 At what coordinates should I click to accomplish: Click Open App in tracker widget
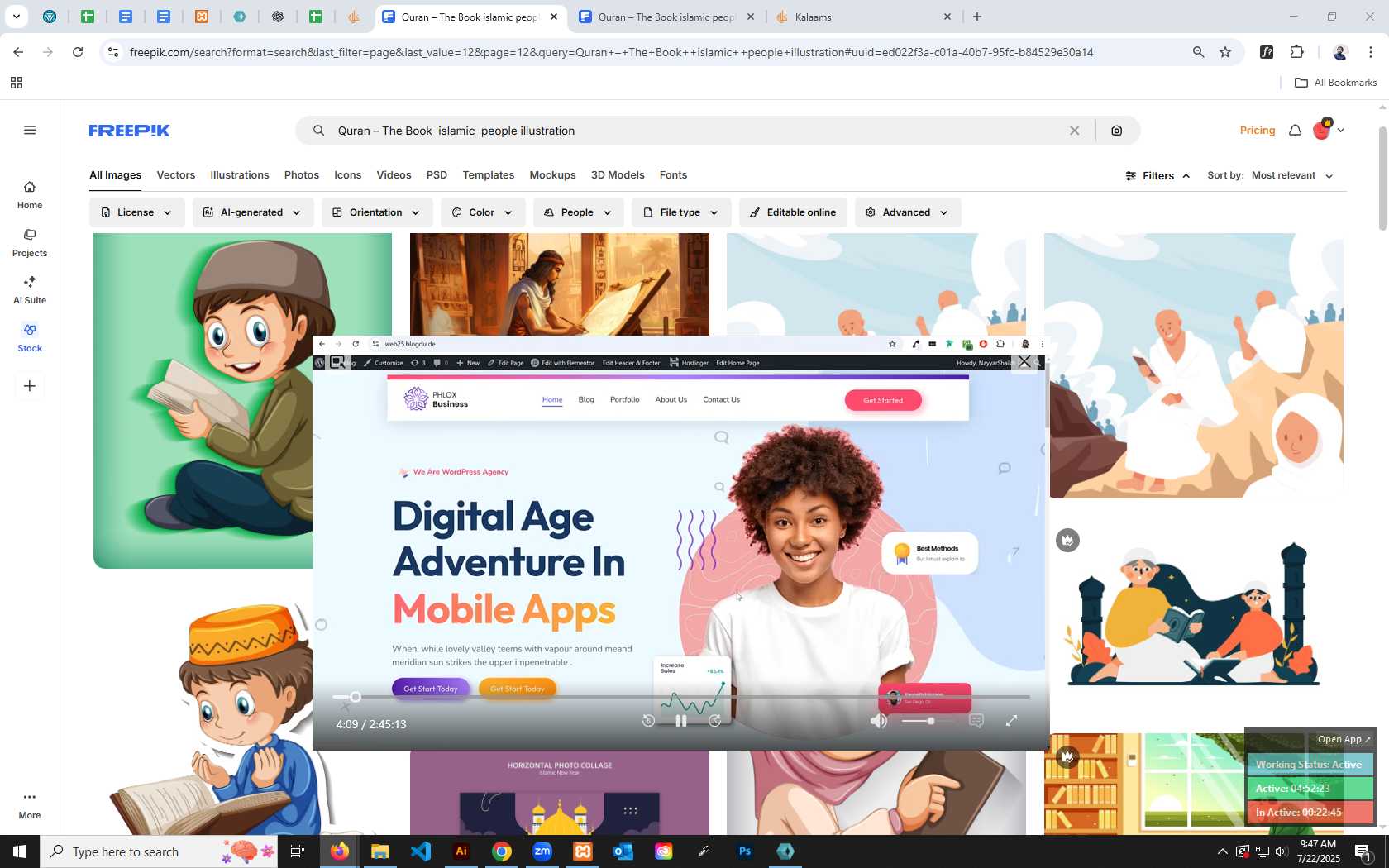(x=1344, y=739)
